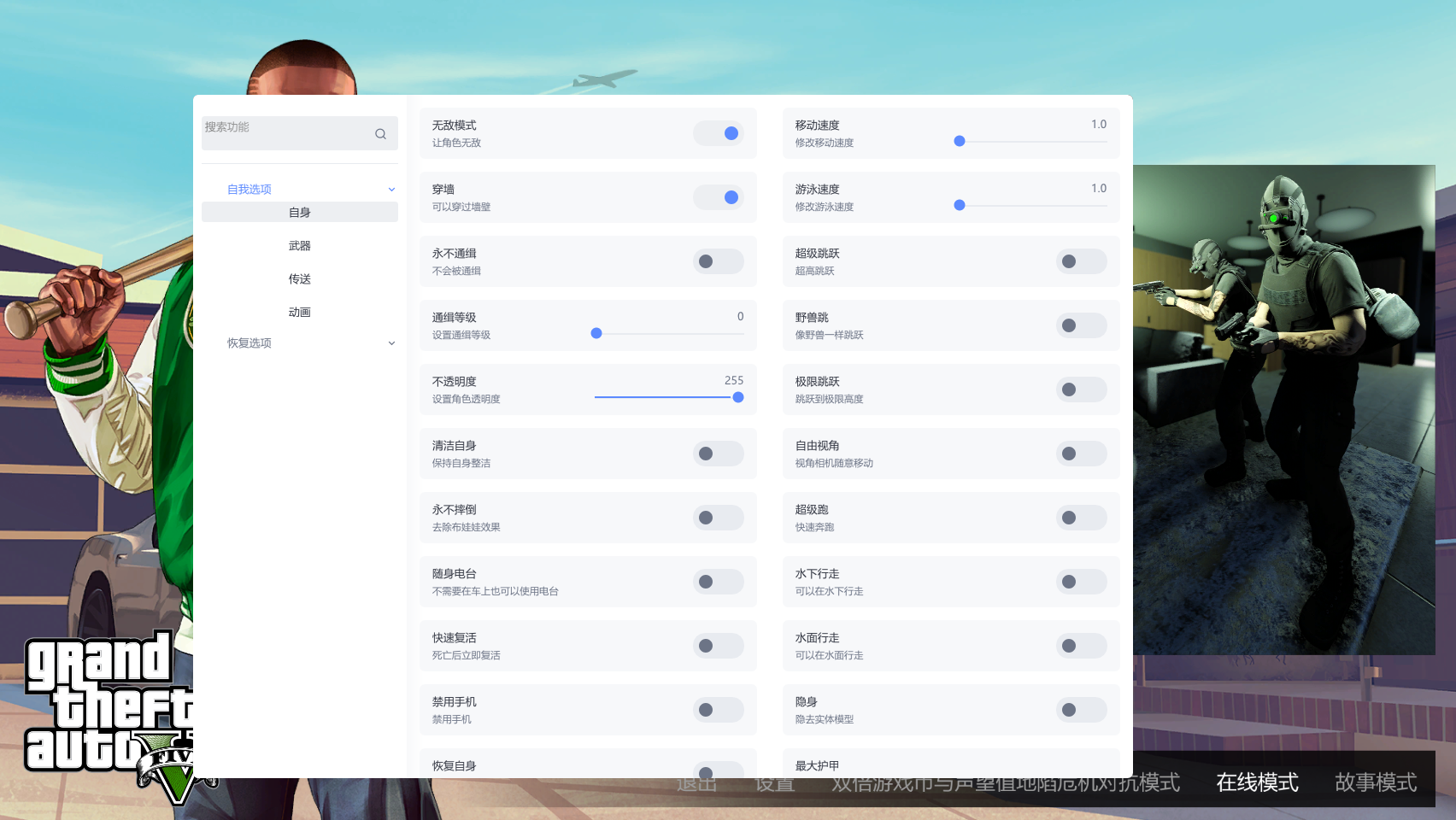Image resolution: width=1456 pixels, height=820 pixels.
Task: Click the 通缉等级 slider handle
Action: [596, 333]
